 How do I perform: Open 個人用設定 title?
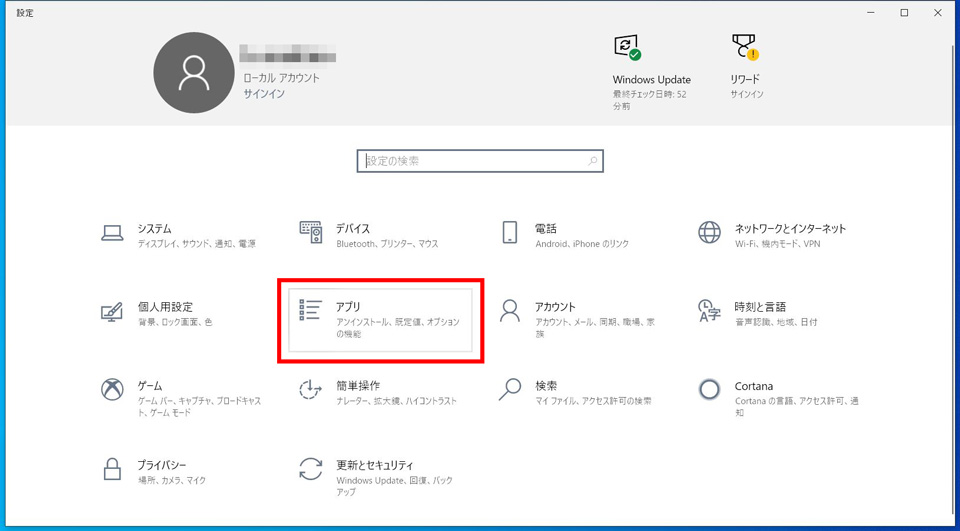(x=165, y=307)
